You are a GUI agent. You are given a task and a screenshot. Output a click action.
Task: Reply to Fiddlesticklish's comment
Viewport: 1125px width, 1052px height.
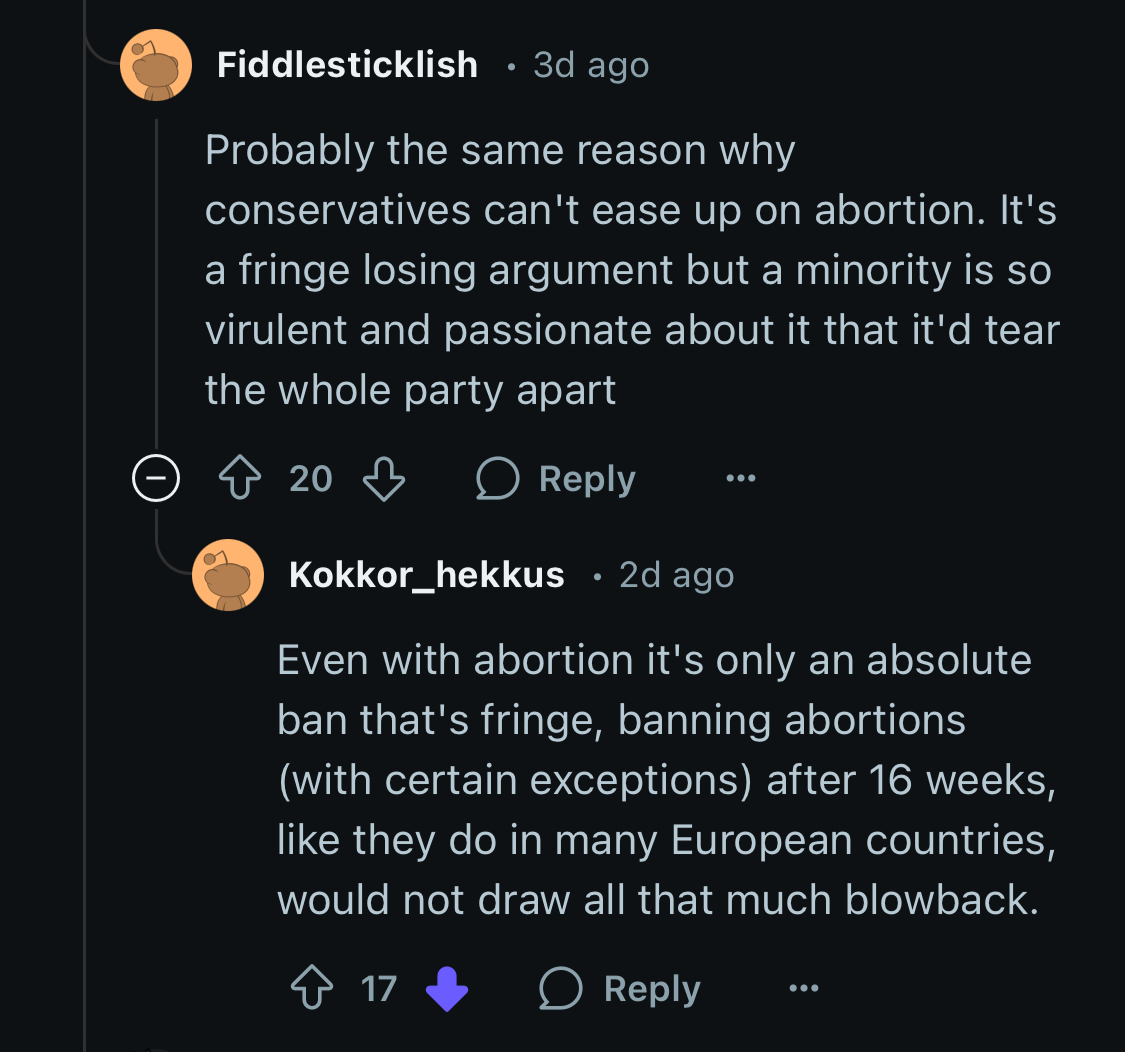(x=557, y=478)
